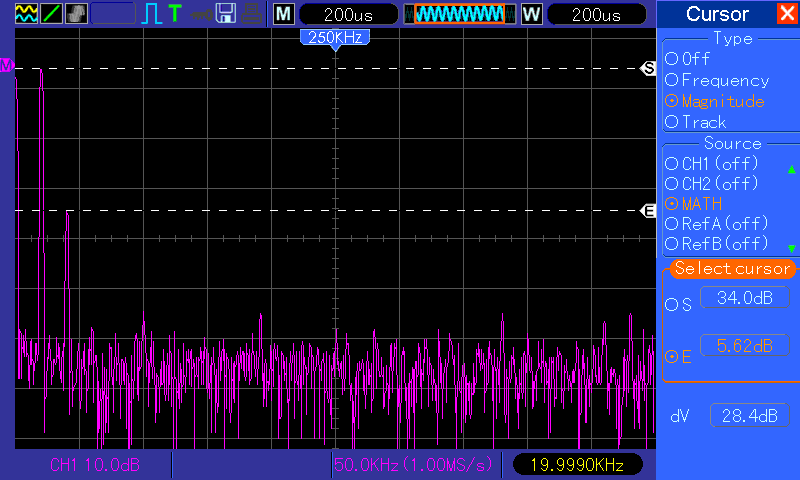800x480 pixels.
Task: Click the M timebase 200us field
Action: (x=345, y=14)
